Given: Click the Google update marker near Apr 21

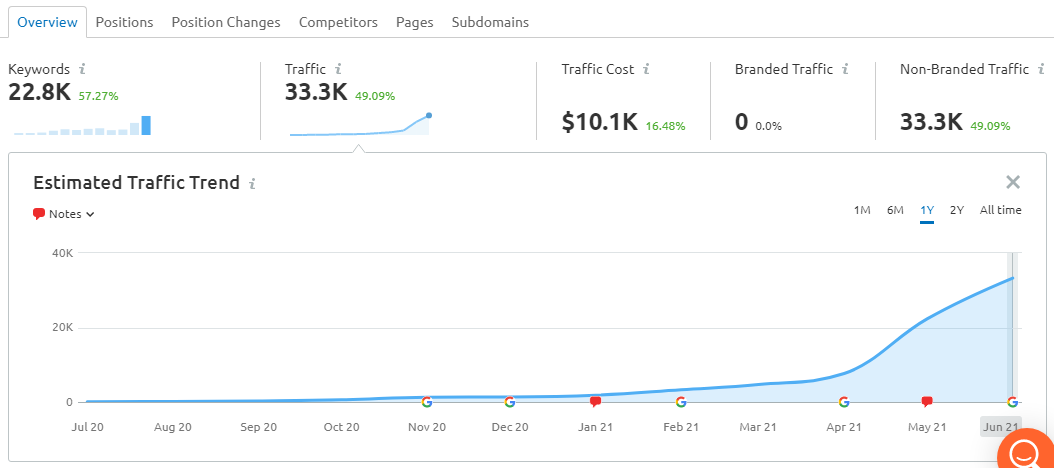Looking at the screenshot, I should click(844, 402).
